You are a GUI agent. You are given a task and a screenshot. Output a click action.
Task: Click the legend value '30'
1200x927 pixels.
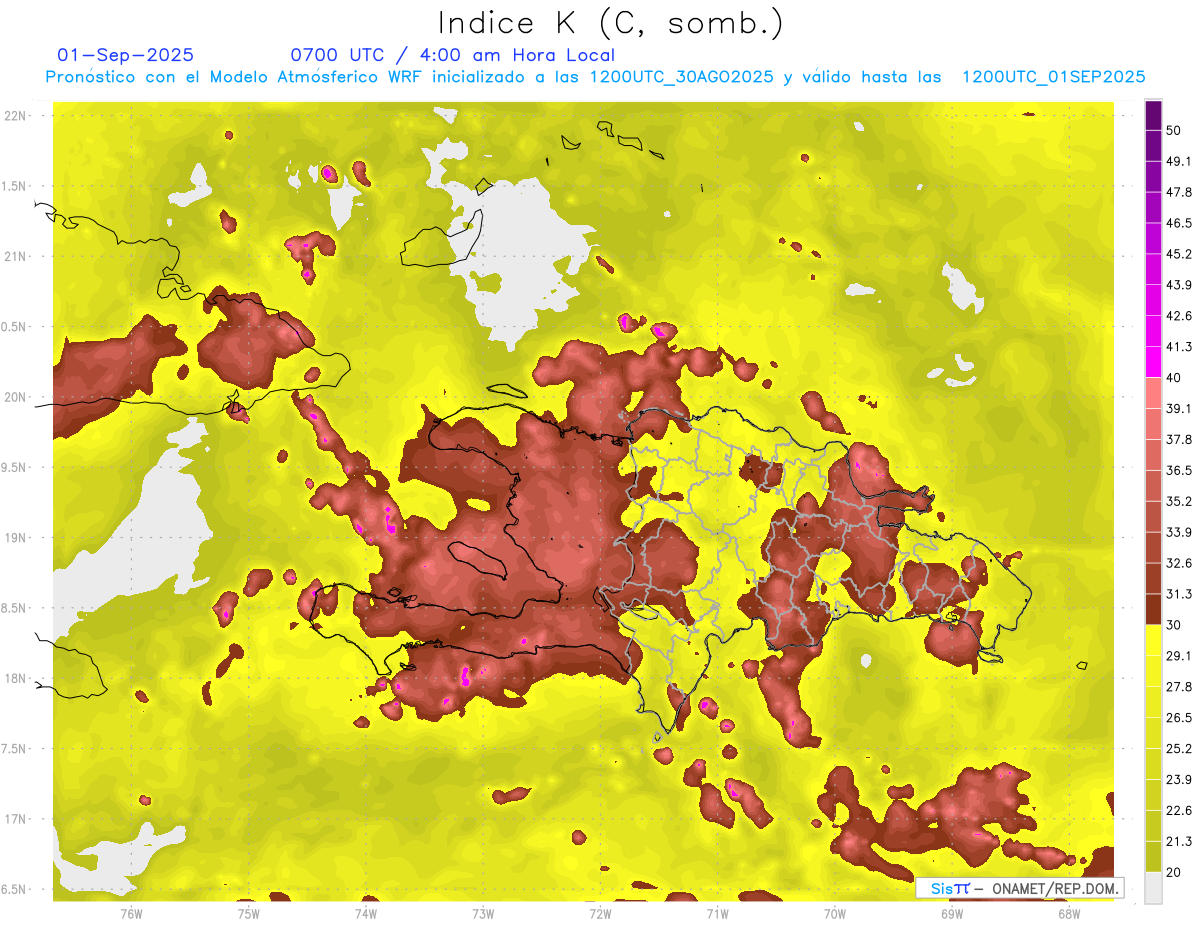[1174, 625]
